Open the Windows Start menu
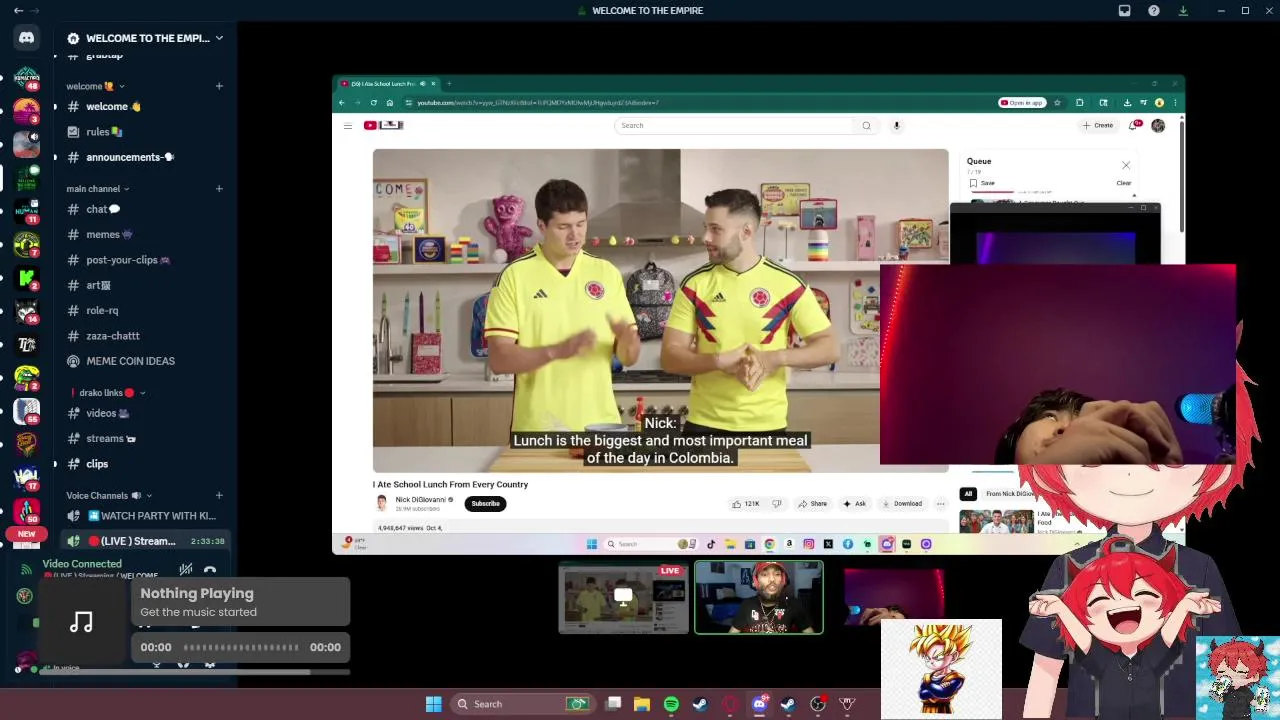The width and height of the screenshot is (1280, 720). pos(433,704)
